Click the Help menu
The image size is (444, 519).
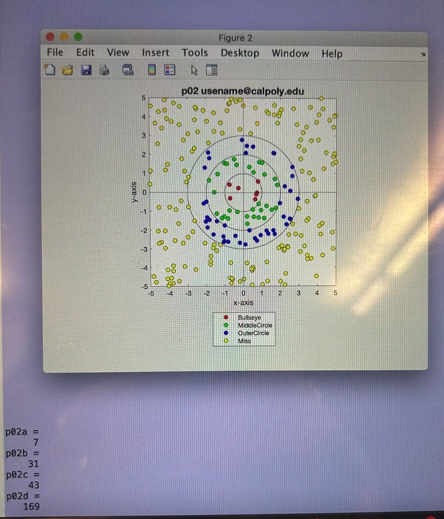(332, 54)
